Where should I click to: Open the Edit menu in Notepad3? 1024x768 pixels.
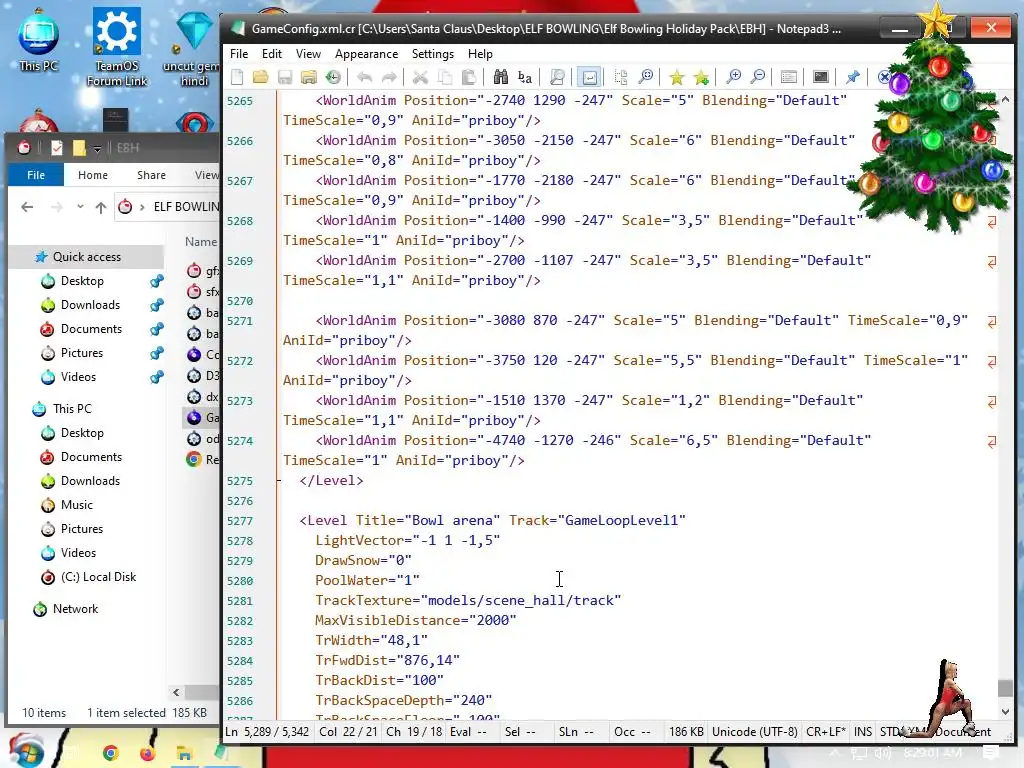[x=272, y=54]
